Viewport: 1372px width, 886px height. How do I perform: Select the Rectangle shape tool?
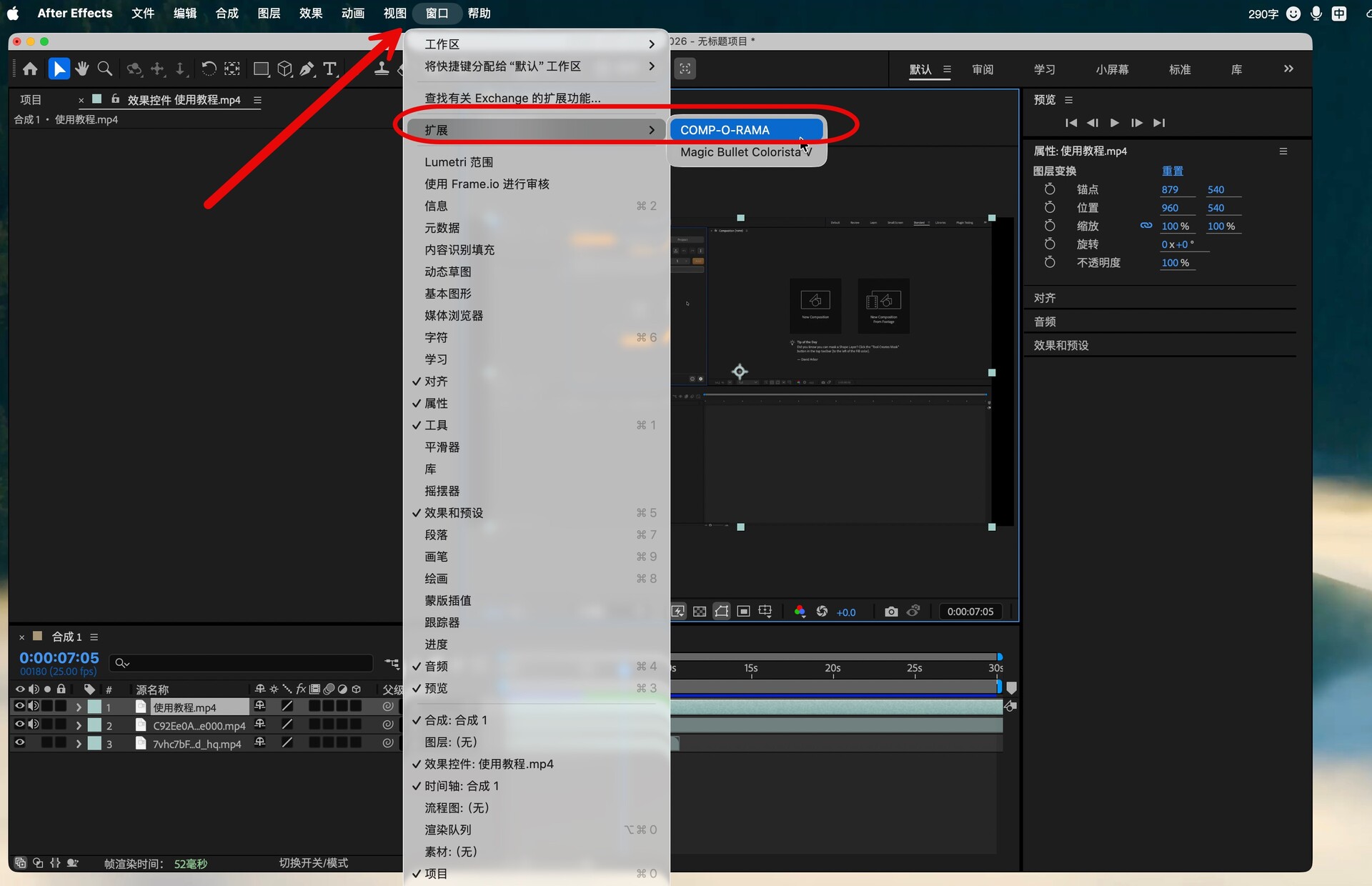[x=262, y=69]
